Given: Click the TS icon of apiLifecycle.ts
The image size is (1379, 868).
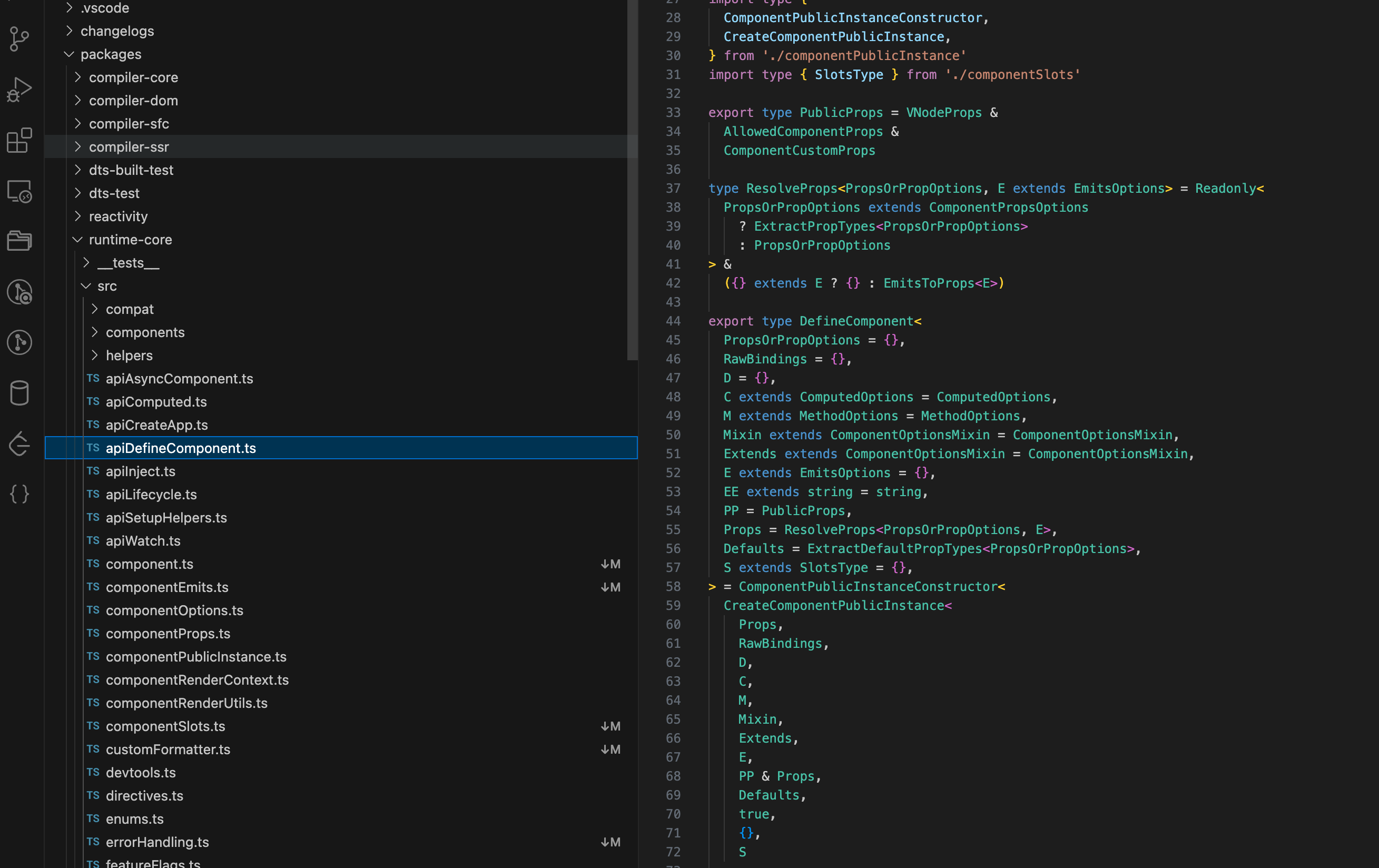Looking at the screenshot, I should coord(93,494).
